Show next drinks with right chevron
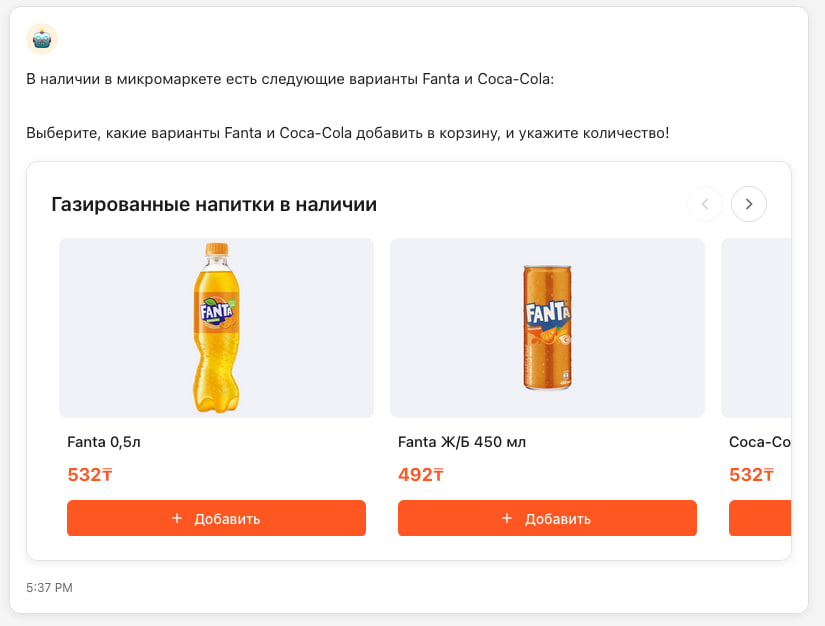Screen dimensions: 825x626 pos(749,204)
